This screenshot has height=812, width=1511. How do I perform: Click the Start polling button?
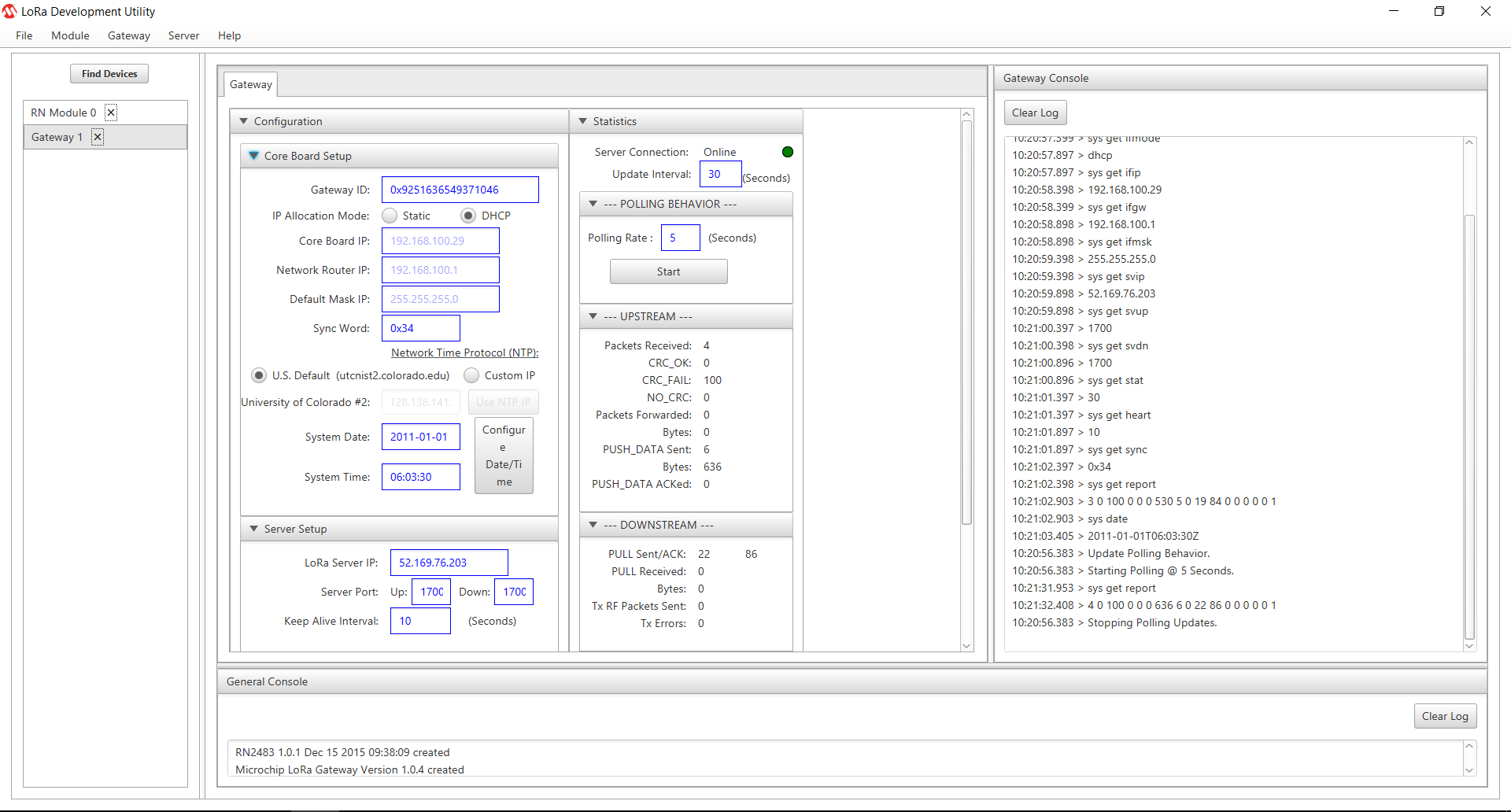(x=668, y=271)
